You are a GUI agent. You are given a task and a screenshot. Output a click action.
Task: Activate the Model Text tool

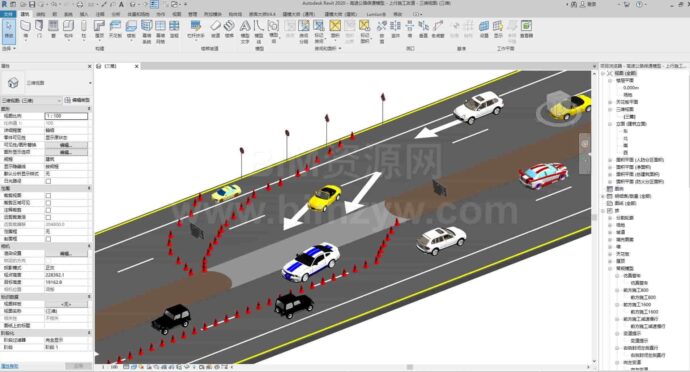point(245,31)
